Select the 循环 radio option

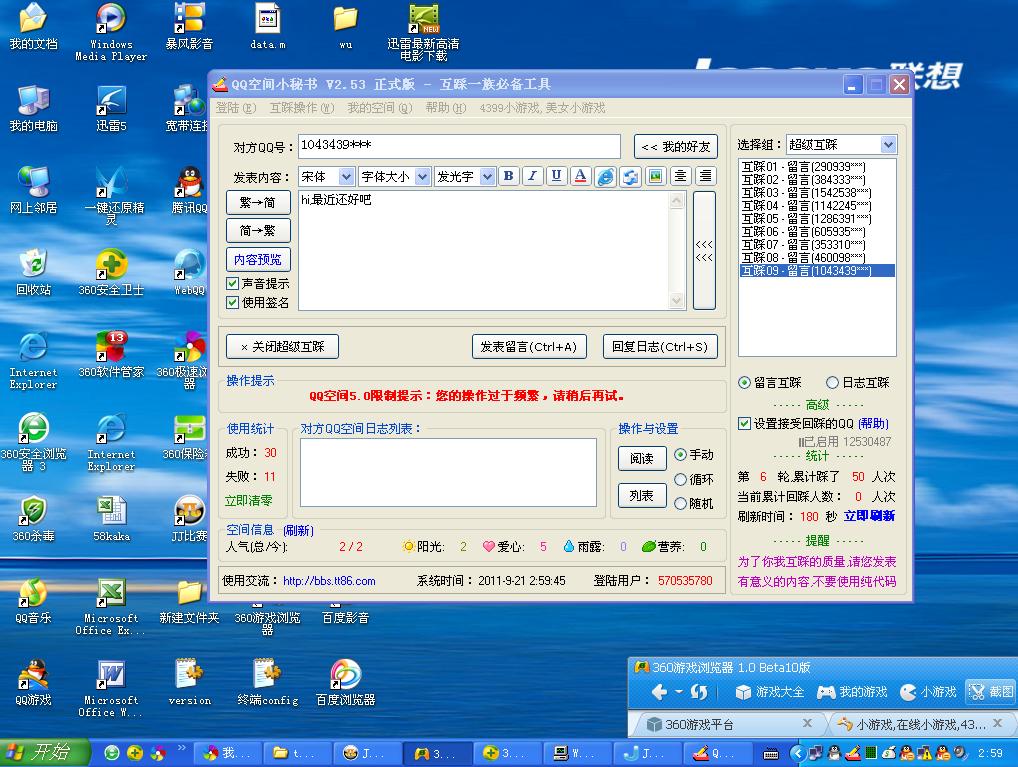(x=681, y=480)
